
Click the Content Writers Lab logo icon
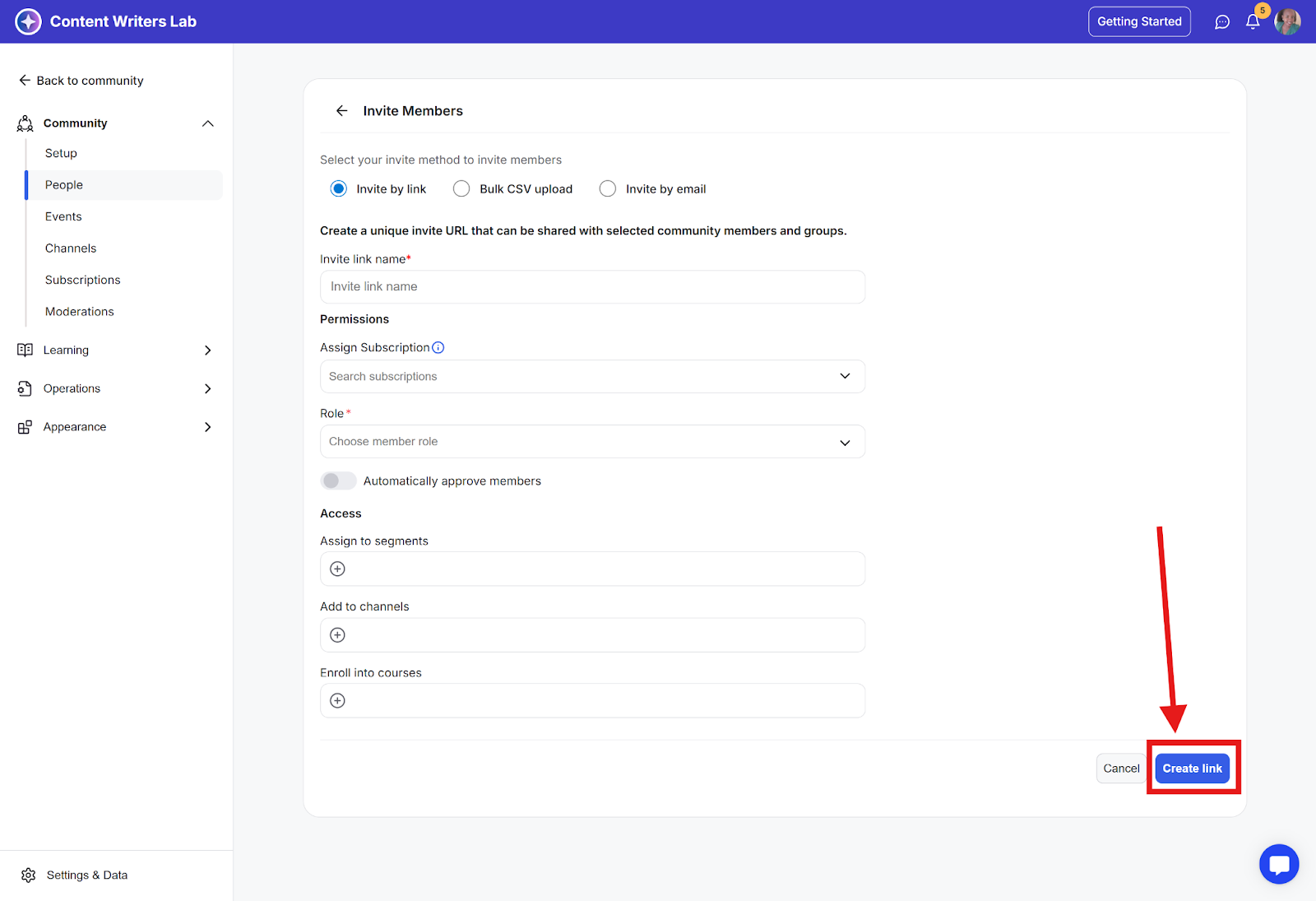click(x=28, y=21)
